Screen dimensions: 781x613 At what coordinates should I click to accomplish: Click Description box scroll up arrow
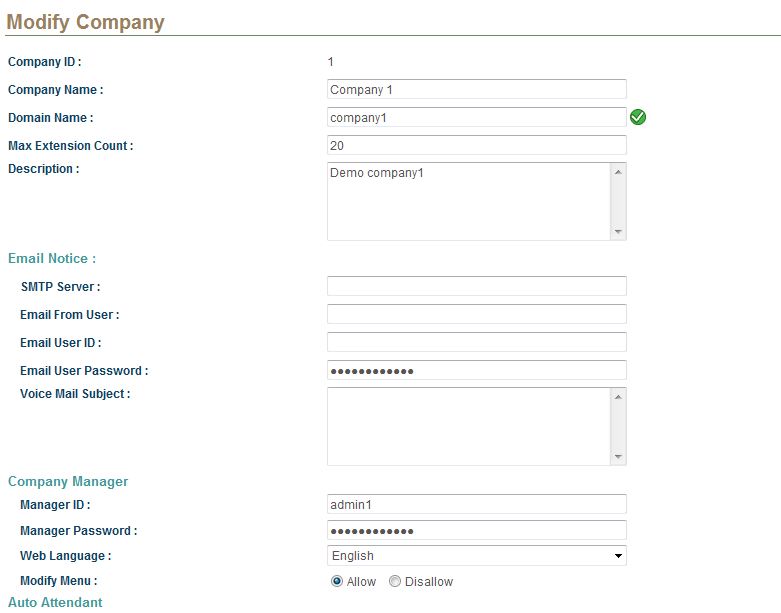click(618, 172)
